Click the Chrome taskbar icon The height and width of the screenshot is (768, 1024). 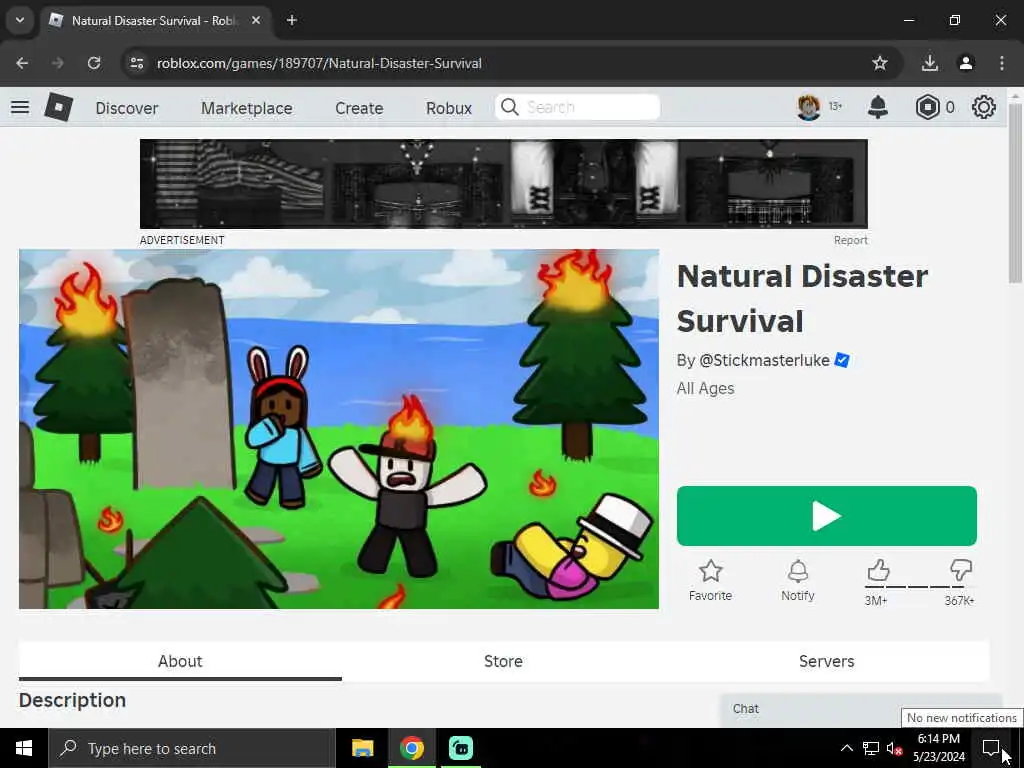point(411,748)
